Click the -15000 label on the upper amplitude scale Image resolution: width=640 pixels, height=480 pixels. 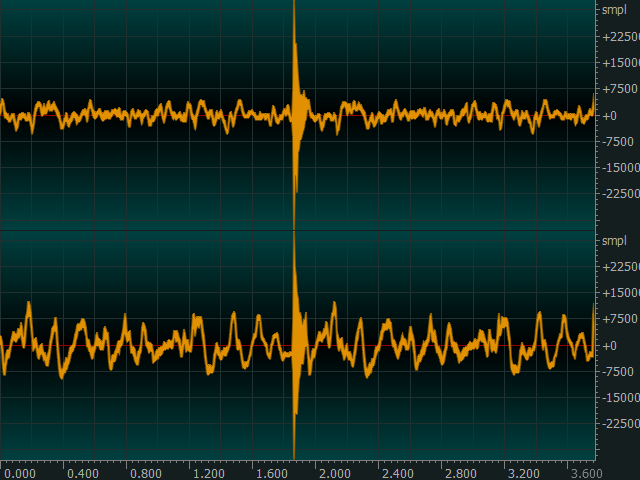(x=618, y=167)
